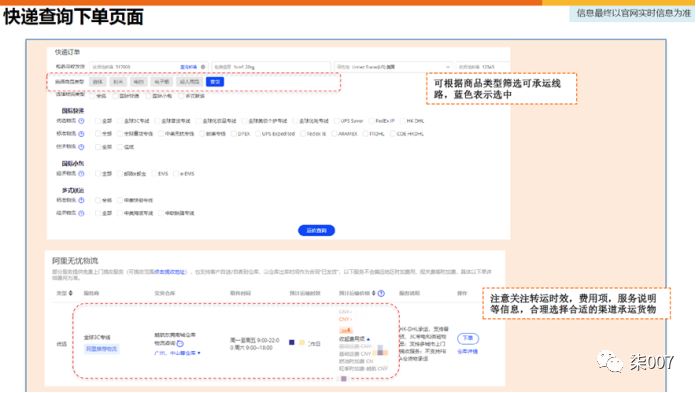This screenshot has width=696, height=393.
Task: Open the 仓库详情 link
Action: tap(467, 351)
